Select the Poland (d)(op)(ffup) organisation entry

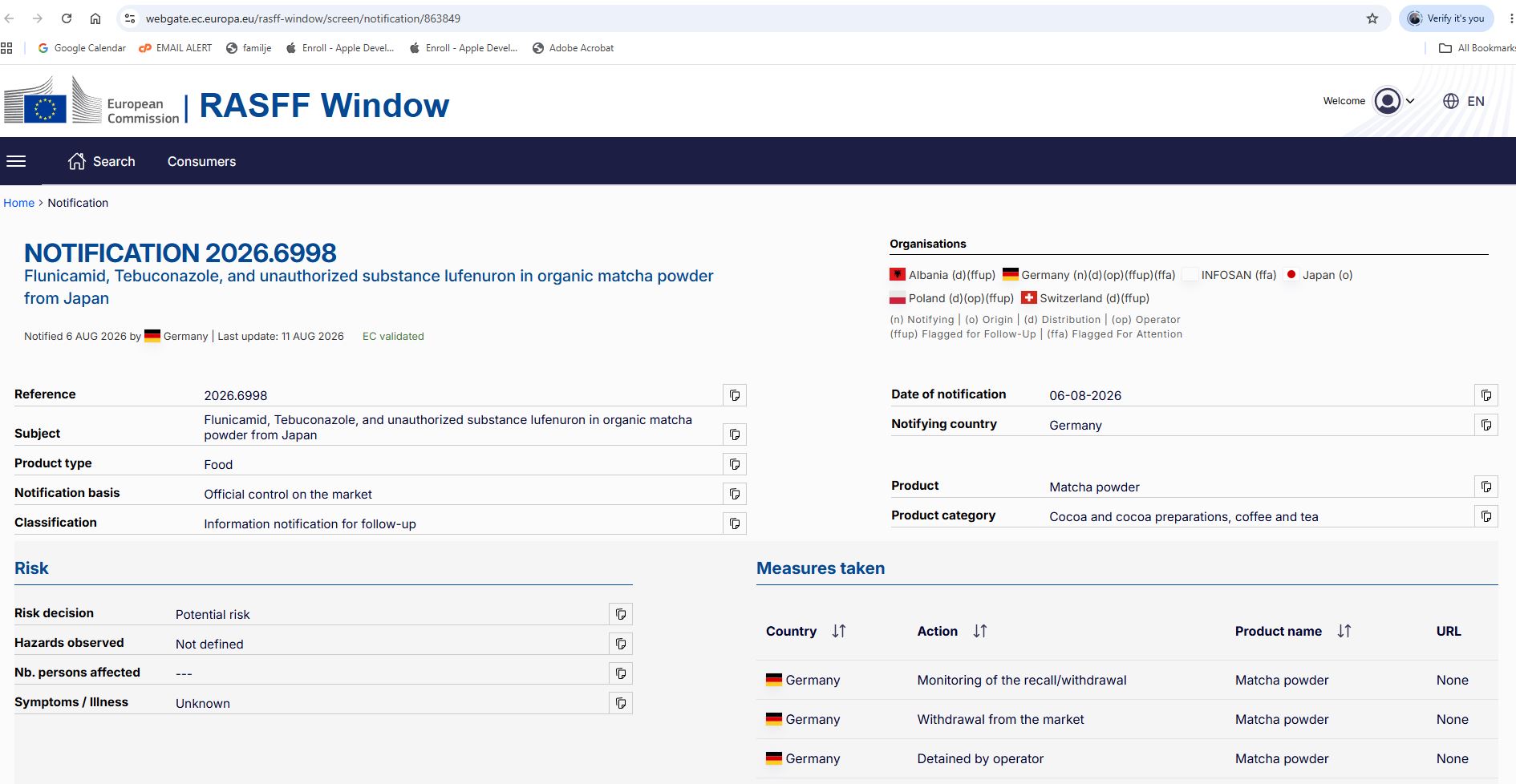tap(952, 298)
